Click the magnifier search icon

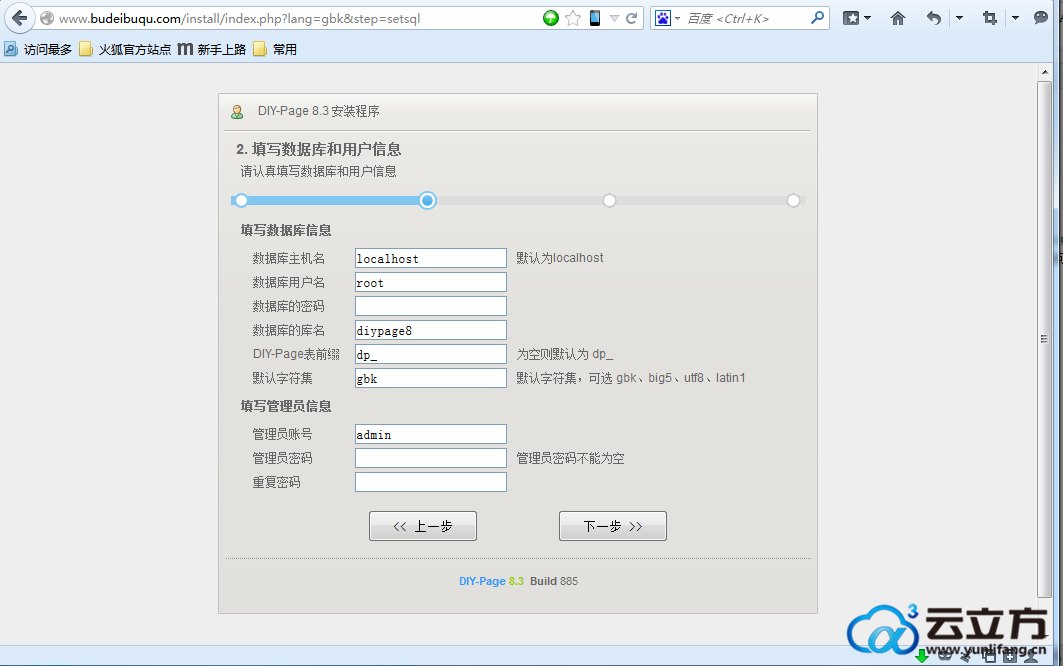(818, 18)
